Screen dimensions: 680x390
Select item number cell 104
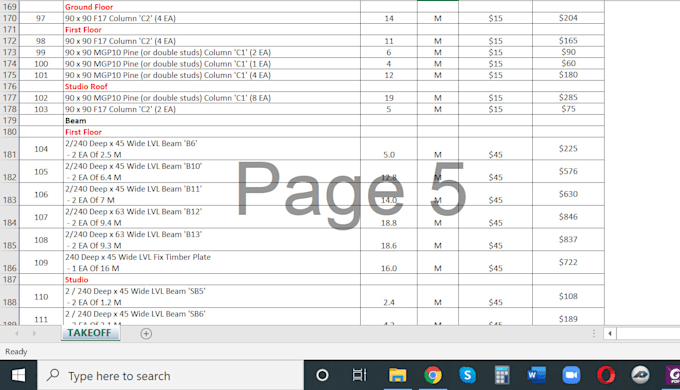coord(41,149)
